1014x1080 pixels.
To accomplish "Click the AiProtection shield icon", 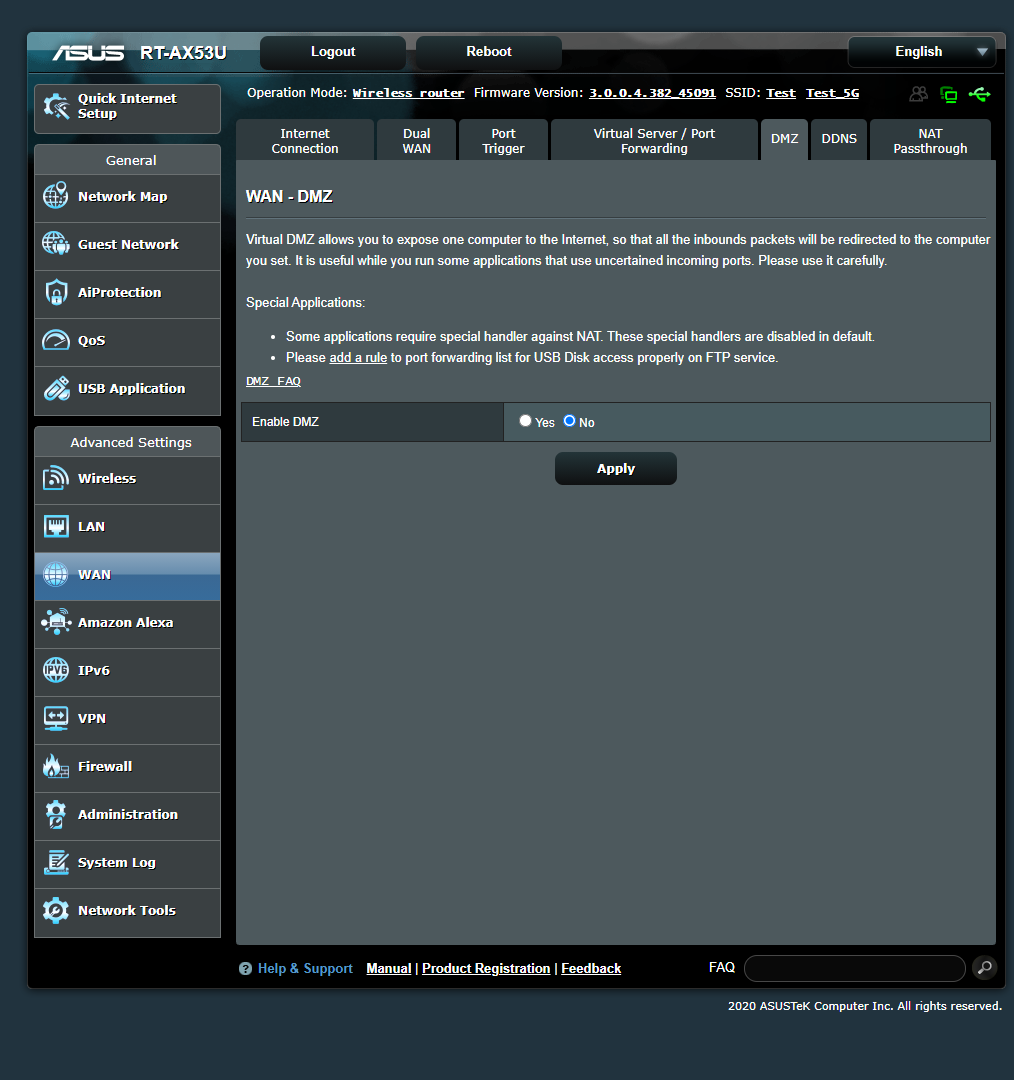I will [56, 292].
